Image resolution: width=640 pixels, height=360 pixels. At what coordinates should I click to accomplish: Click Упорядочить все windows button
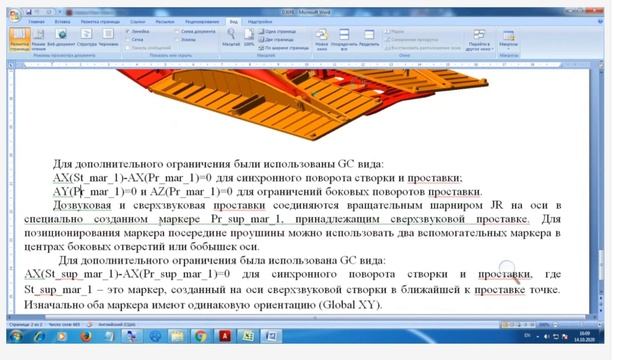(344, 39)
